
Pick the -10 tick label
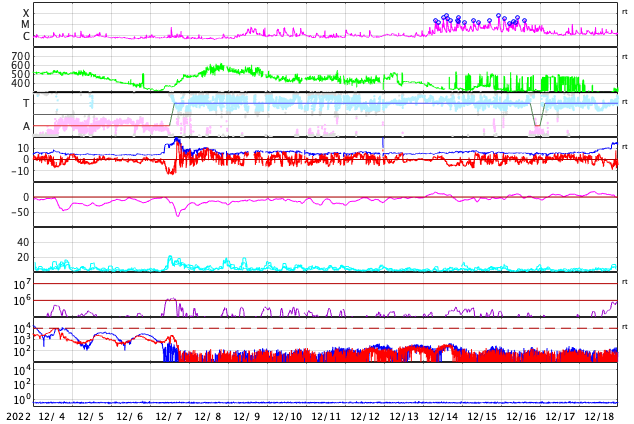point(20,171)
